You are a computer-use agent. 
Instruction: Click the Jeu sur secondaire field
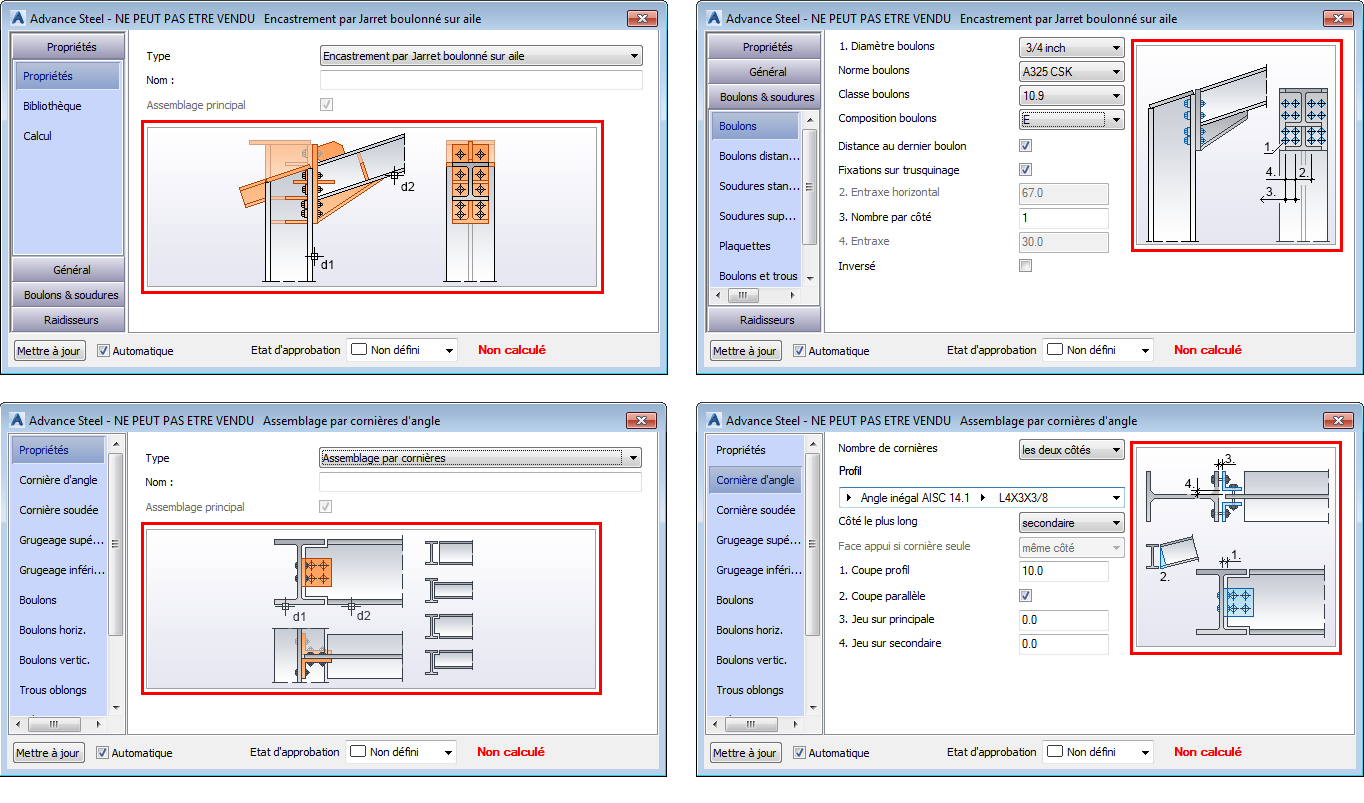point(1063,644)
